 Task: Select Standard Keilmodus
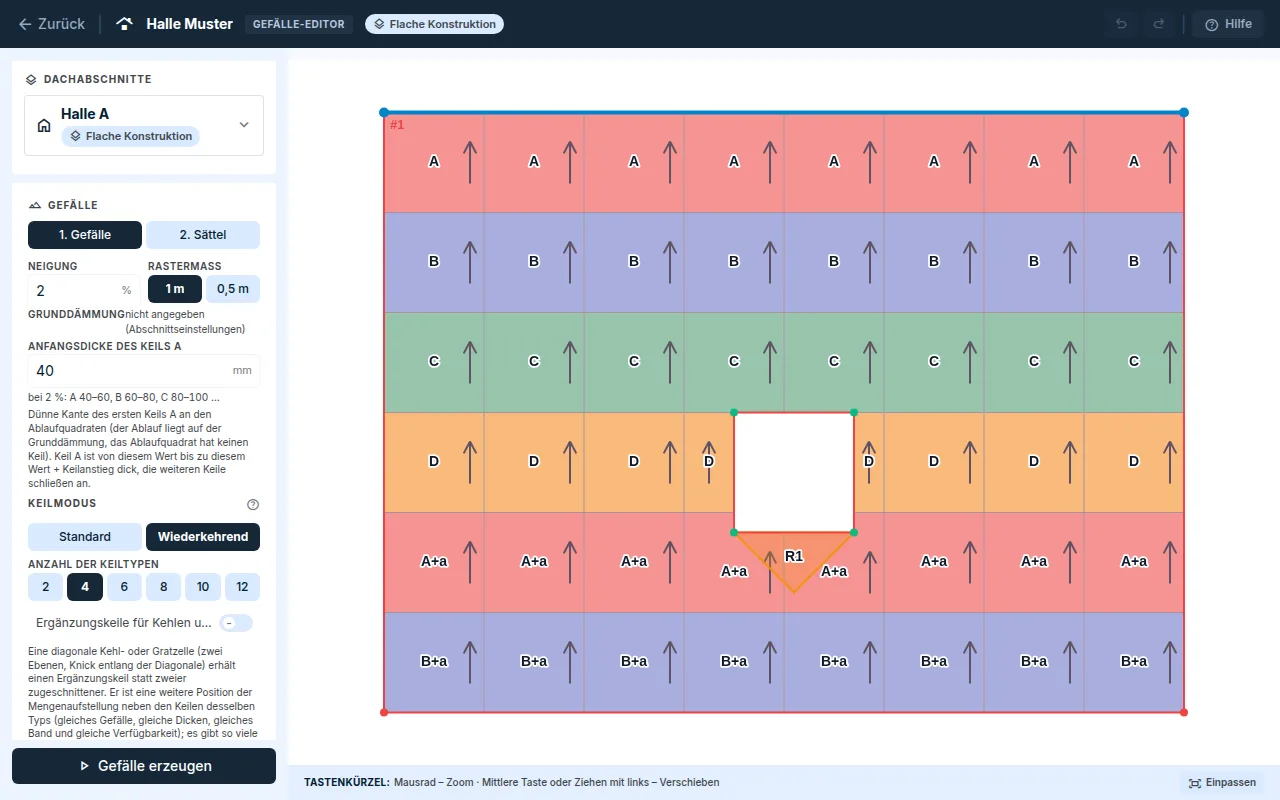pyautogui.click(x=85, y=537)
